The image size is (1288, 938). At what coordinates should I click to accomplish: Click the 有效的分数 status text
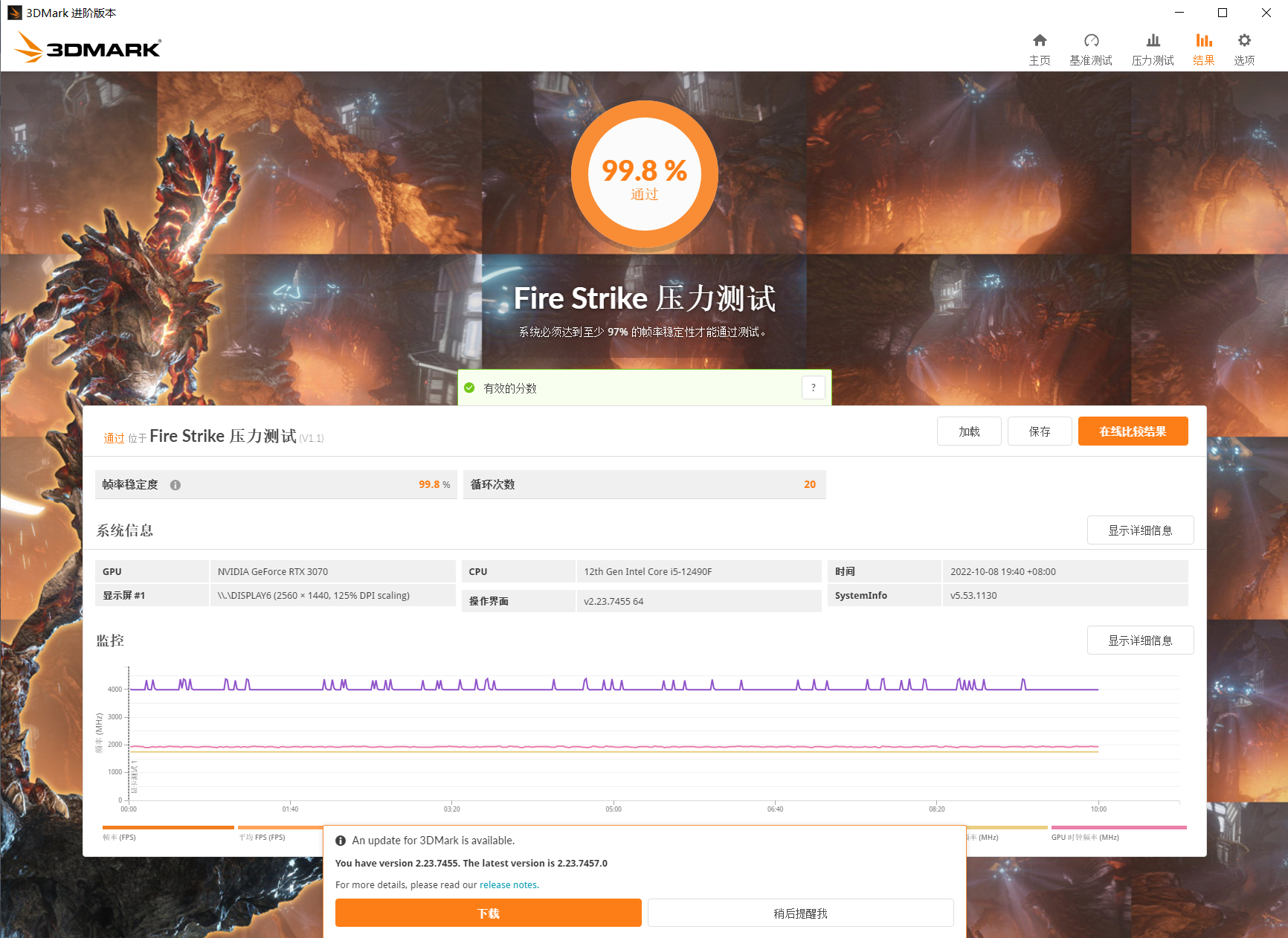point(510,388)
